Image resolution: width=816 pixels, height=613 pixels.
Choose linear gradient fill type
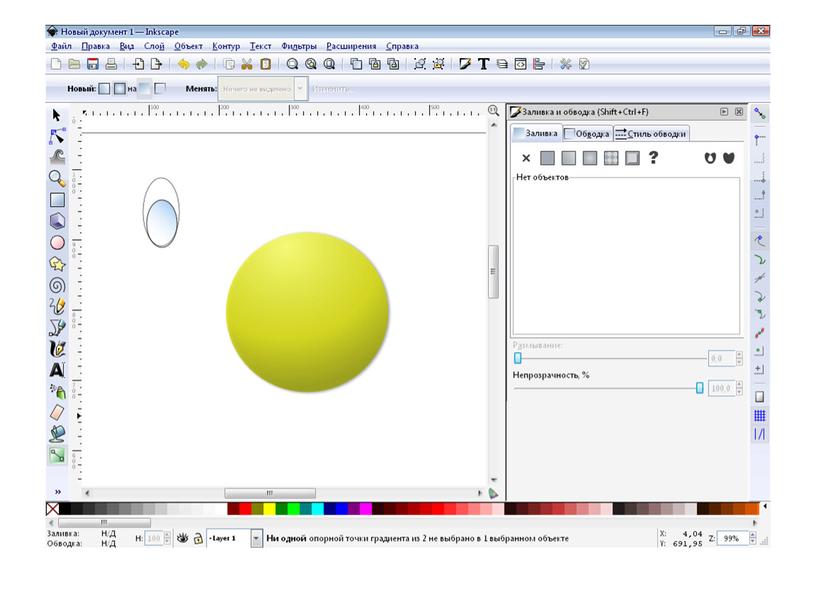click(x=569, y=158)
